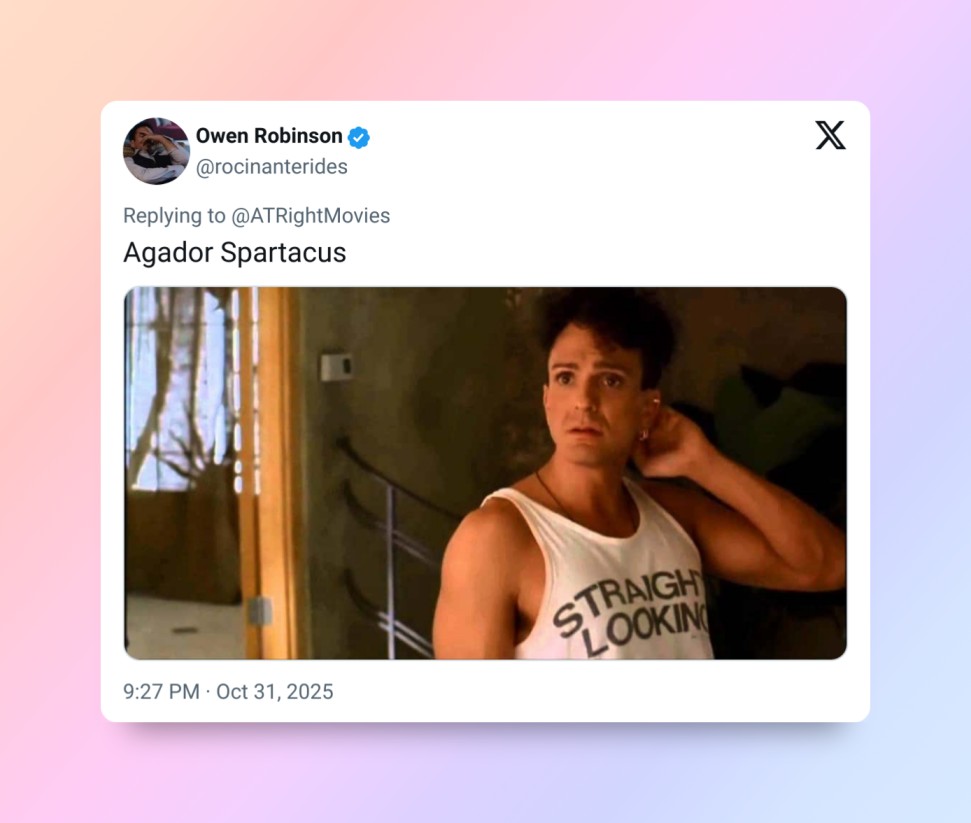
Task: Click the Oct 31, 2025 date
Action: tap(274, 691)
